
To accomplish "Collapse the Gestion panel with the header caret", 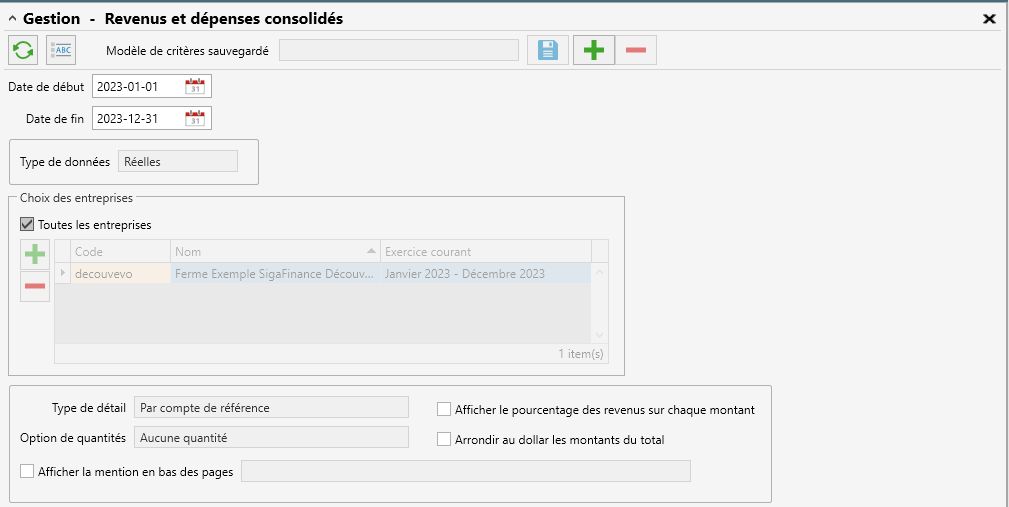I will (12, 19).
